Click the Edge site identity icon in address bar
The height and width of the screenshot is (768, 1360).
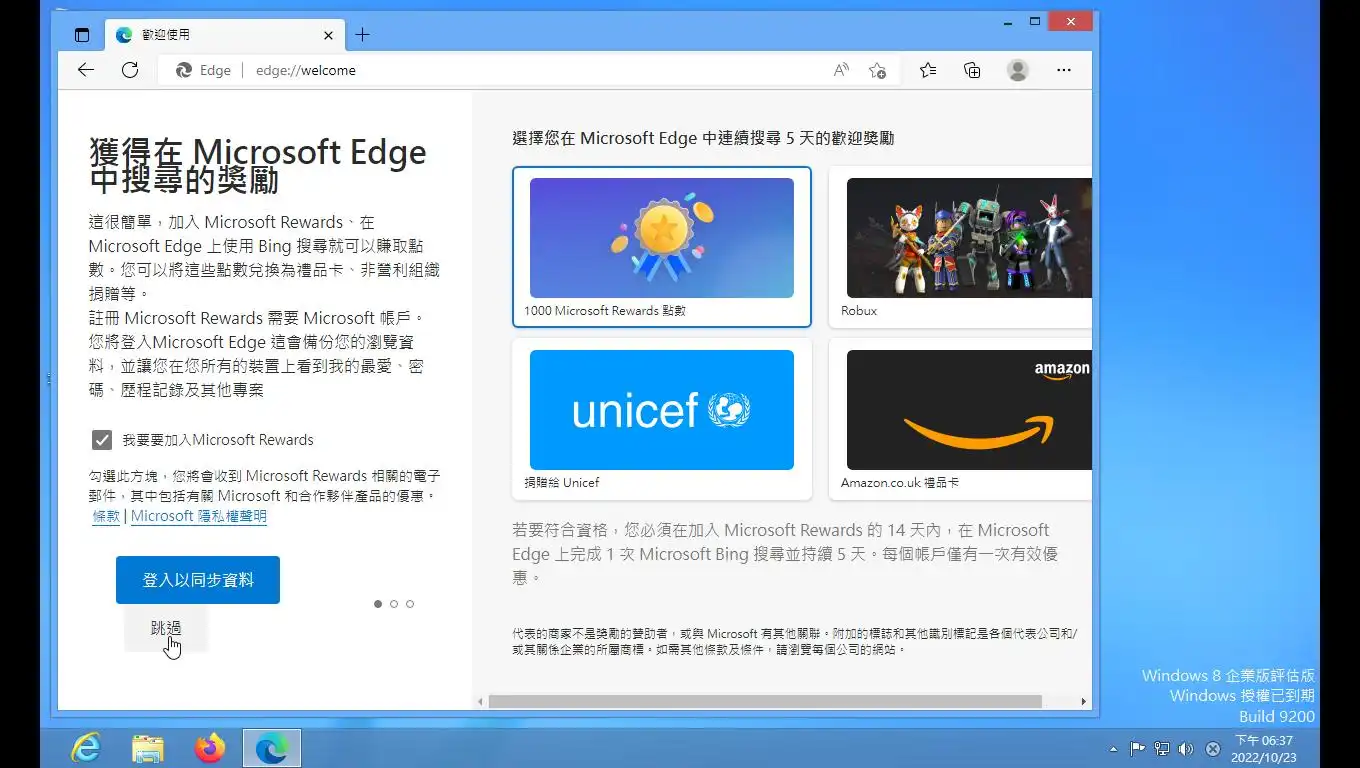pyautogui.click(x=203, y=70)
